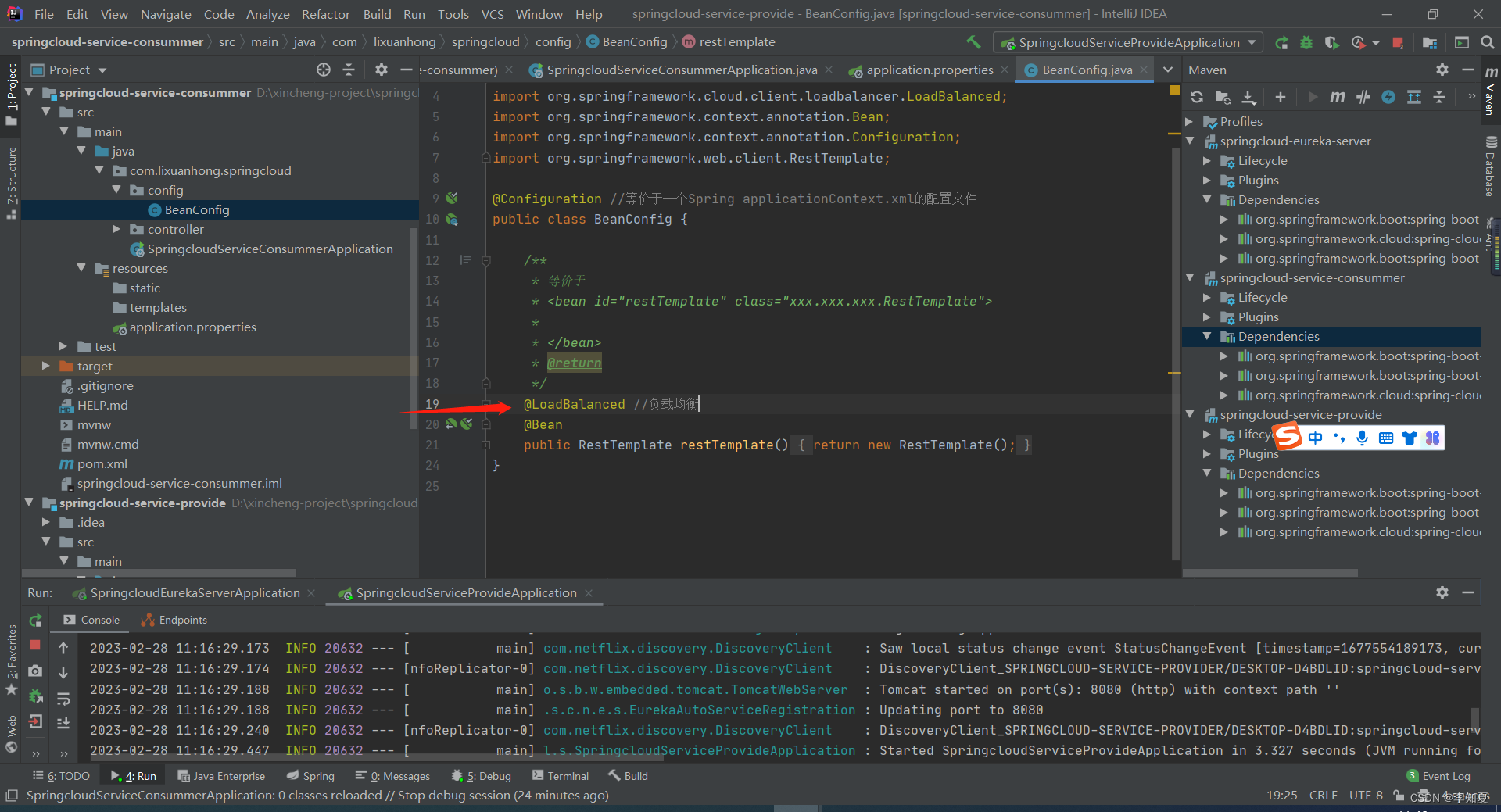Open Maven panel settings gear

click(1442, 70)
